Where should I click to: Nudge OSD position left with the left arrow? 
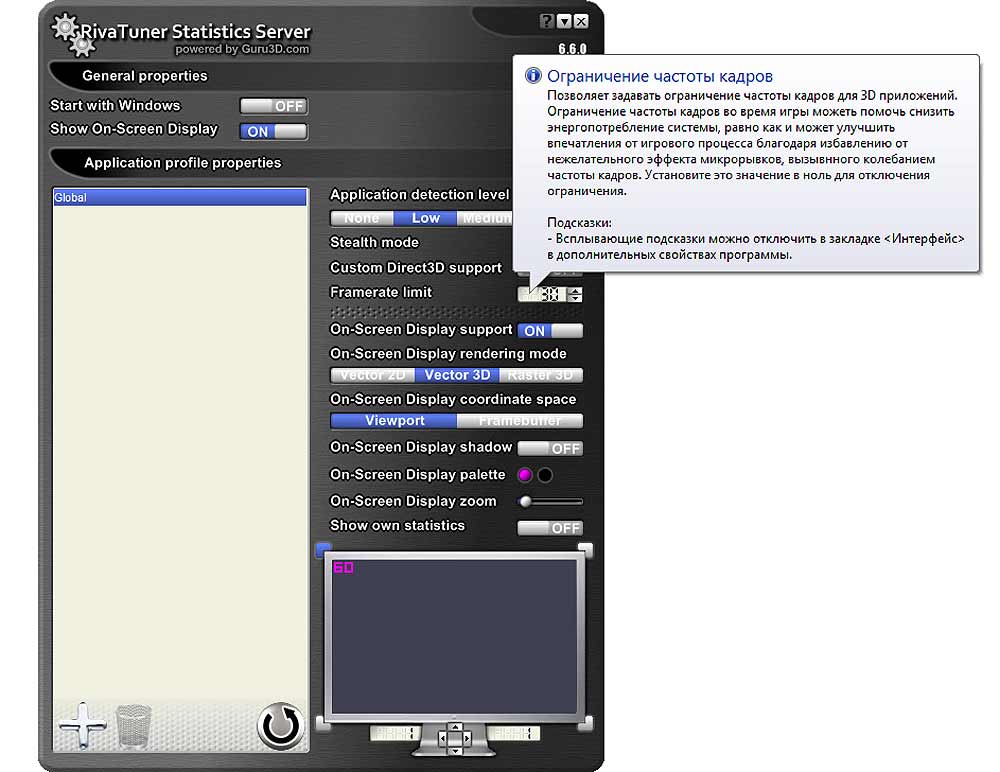click(x=443, y=738)
